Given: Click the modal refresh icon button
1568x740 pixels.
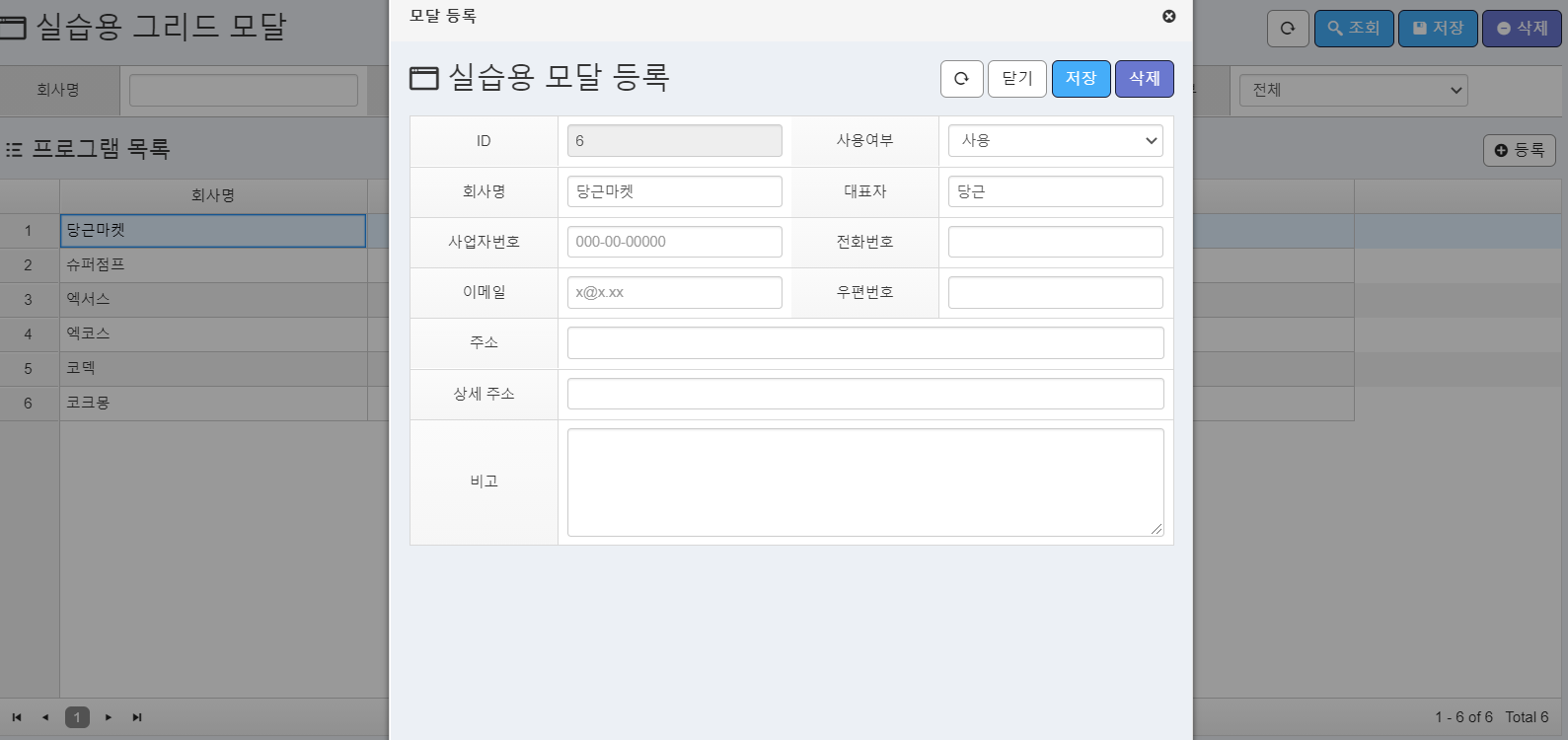Looking at the screenshot, I should 961,79.
